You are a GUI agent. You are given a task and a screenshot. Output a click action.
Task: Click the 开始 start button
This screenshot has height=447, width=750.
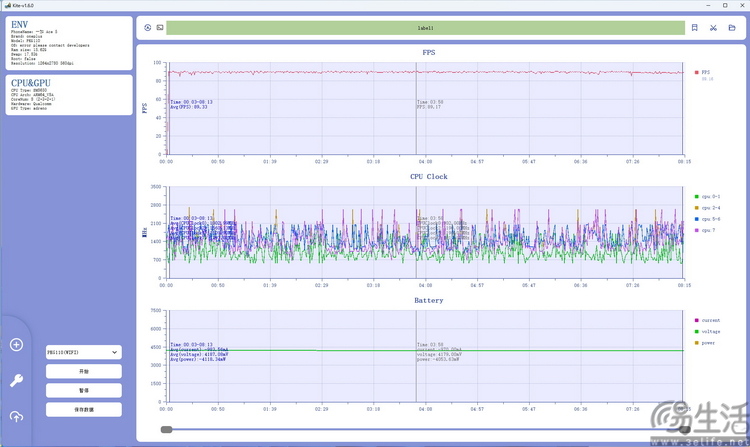click(x=84, y=371)
